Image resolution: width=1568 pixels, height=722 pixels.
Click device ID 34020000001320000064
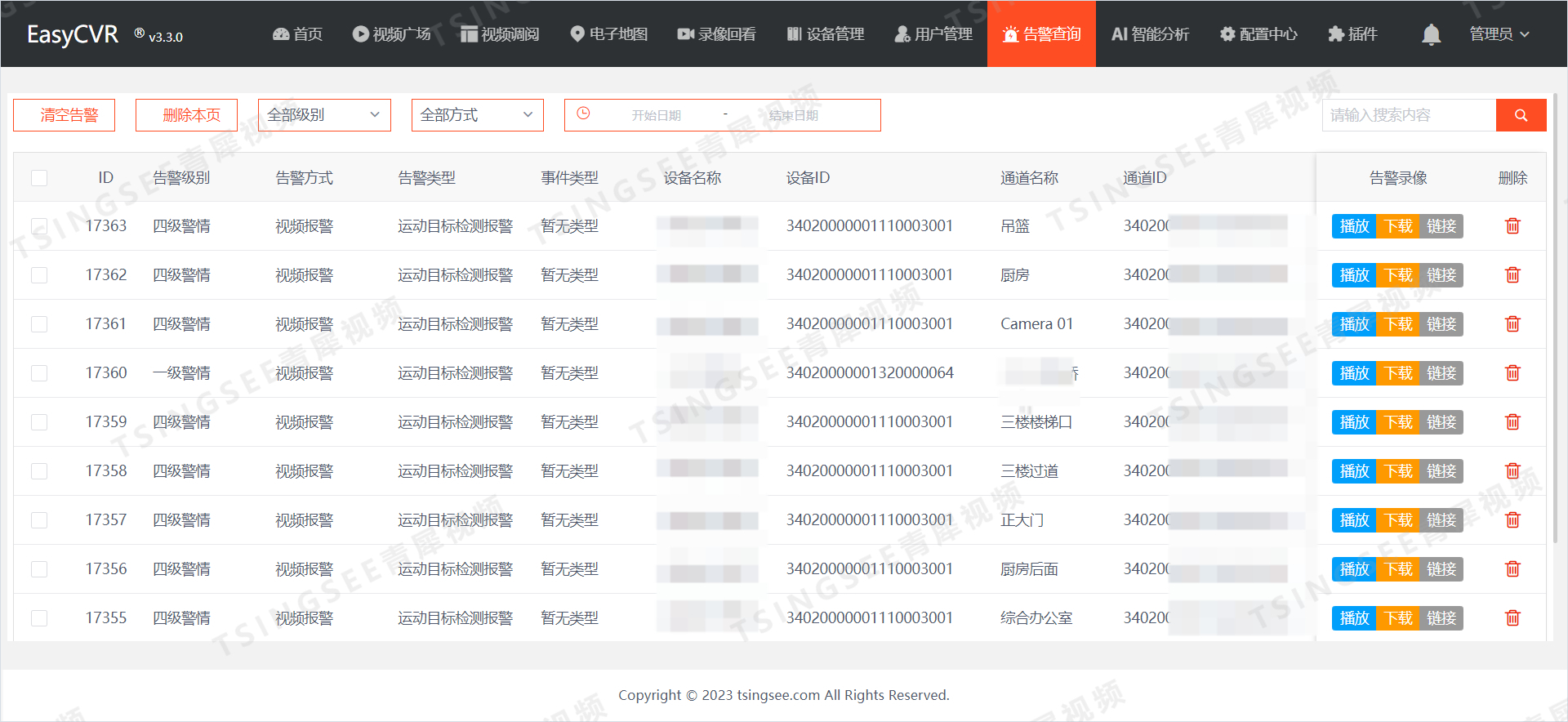(x=870, y=373)
